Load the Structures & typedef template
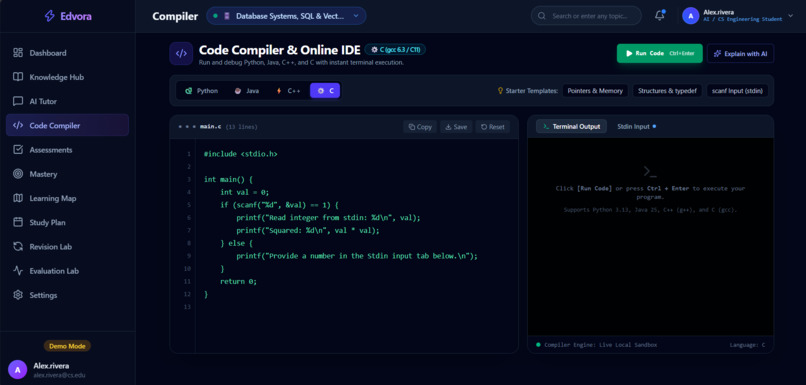This screenshot has height=385, width=806. pos(667,90)
